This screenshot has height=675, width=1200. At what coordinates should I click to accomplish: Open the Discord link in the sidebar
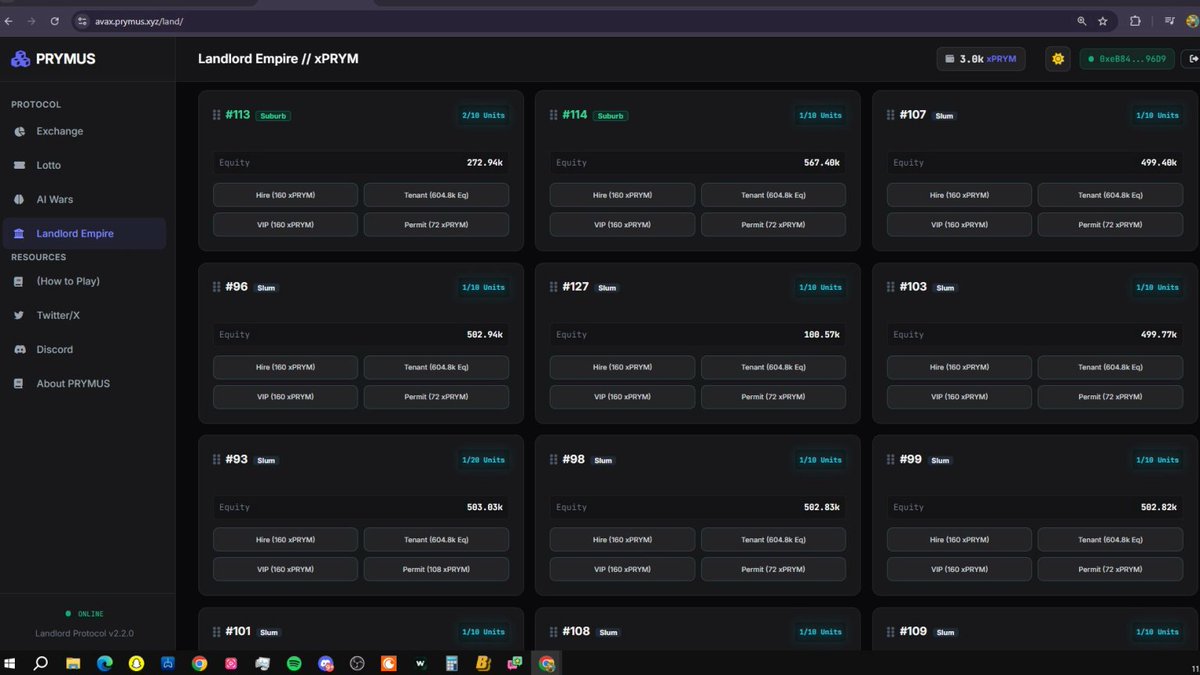coord(83,349)
